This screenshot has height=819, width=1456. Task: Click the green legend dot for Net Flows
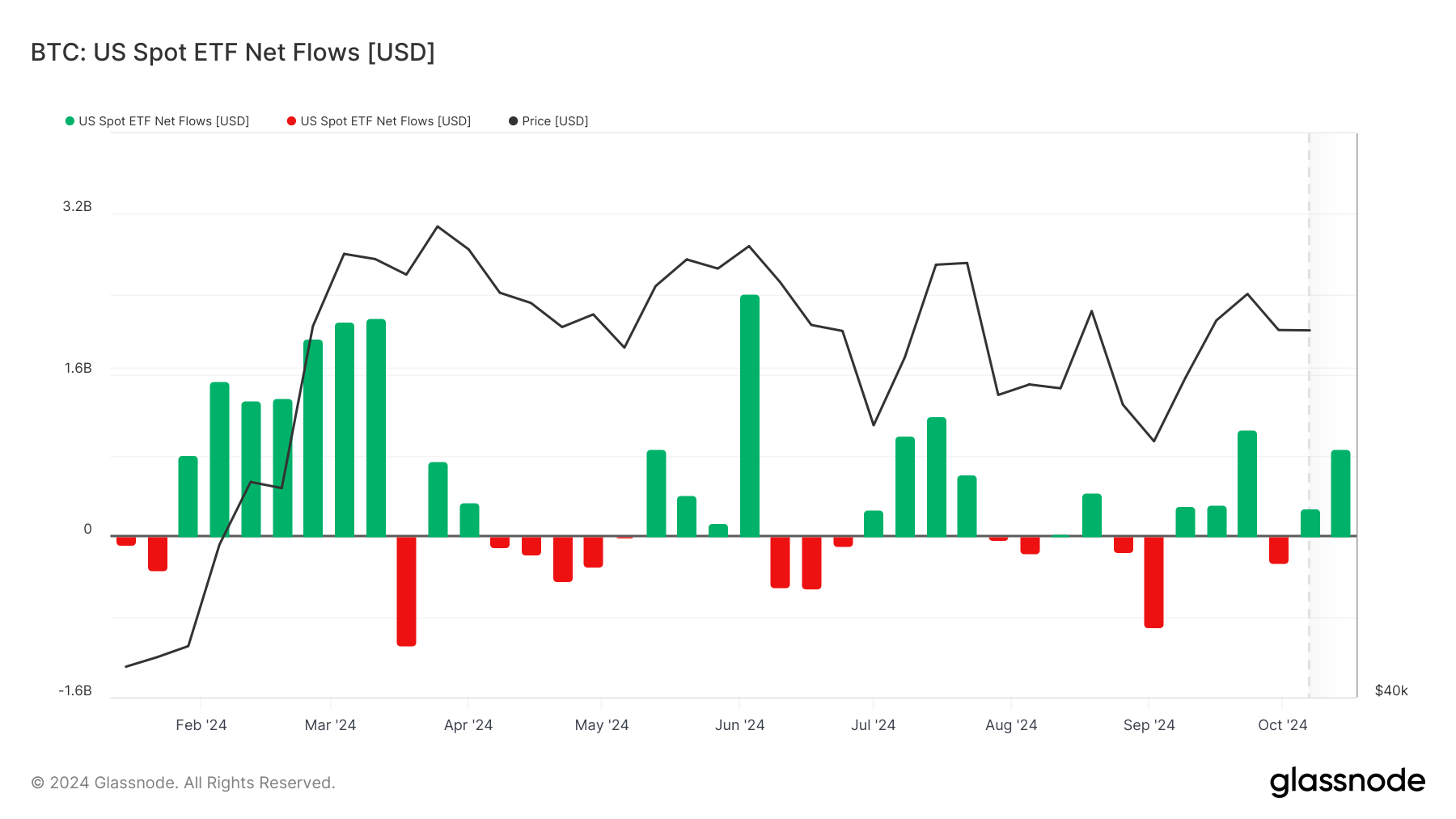[70, 121]
